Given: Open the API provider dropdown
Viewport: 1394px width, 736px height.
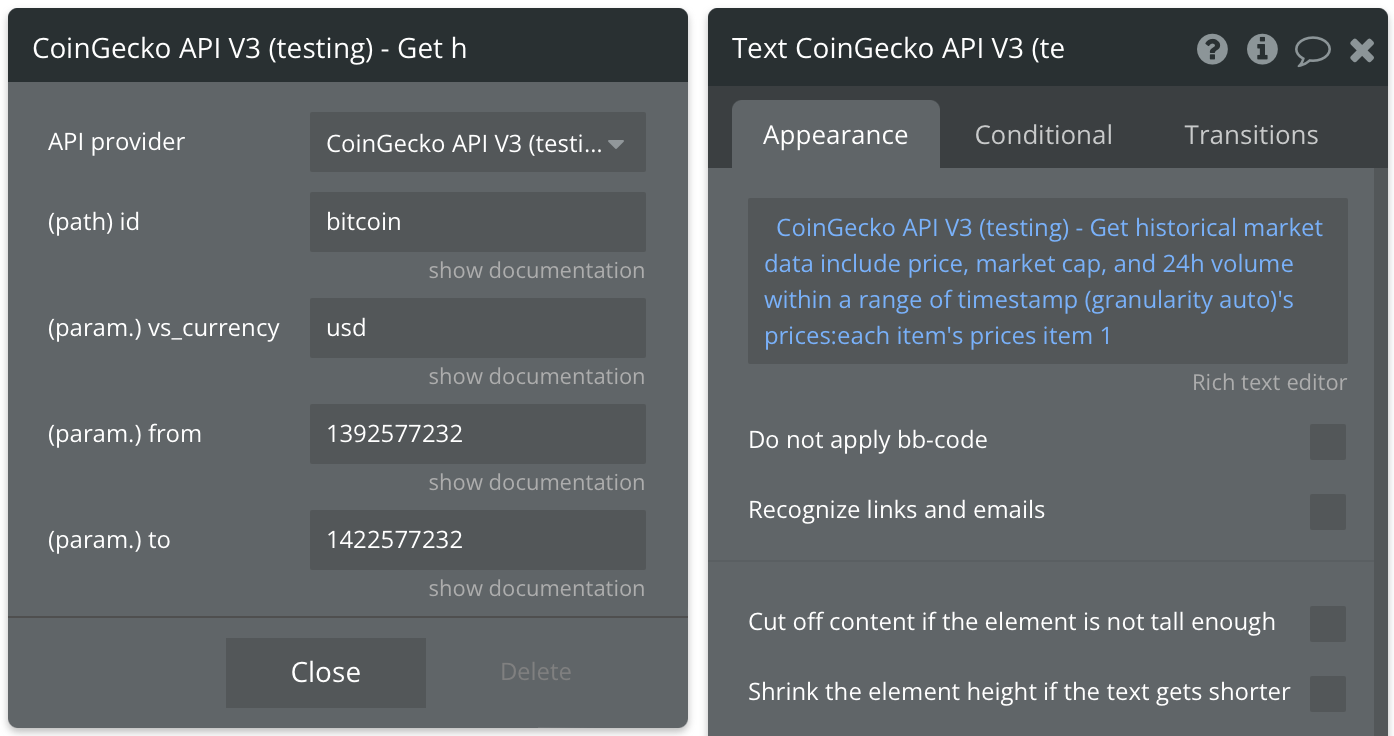Looking at the screenshot, I should click(478, 143).
